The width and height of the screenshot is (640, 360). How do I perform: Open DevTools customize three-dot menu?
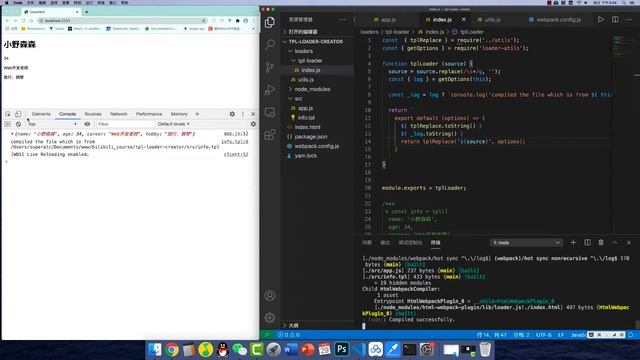pos(243,114)
